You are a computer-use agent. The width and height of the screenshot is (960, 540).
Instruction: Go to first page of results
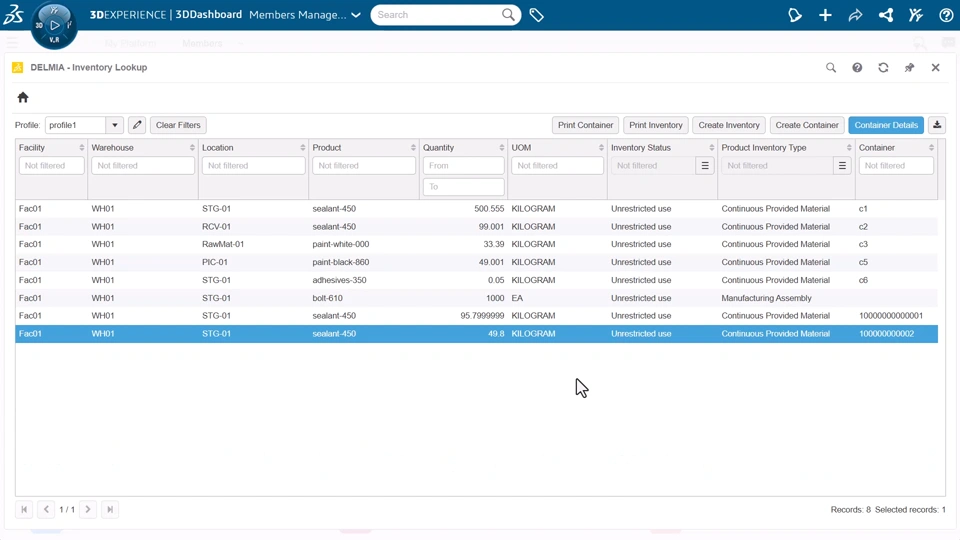pyautogui.click(x=24, y=509)
